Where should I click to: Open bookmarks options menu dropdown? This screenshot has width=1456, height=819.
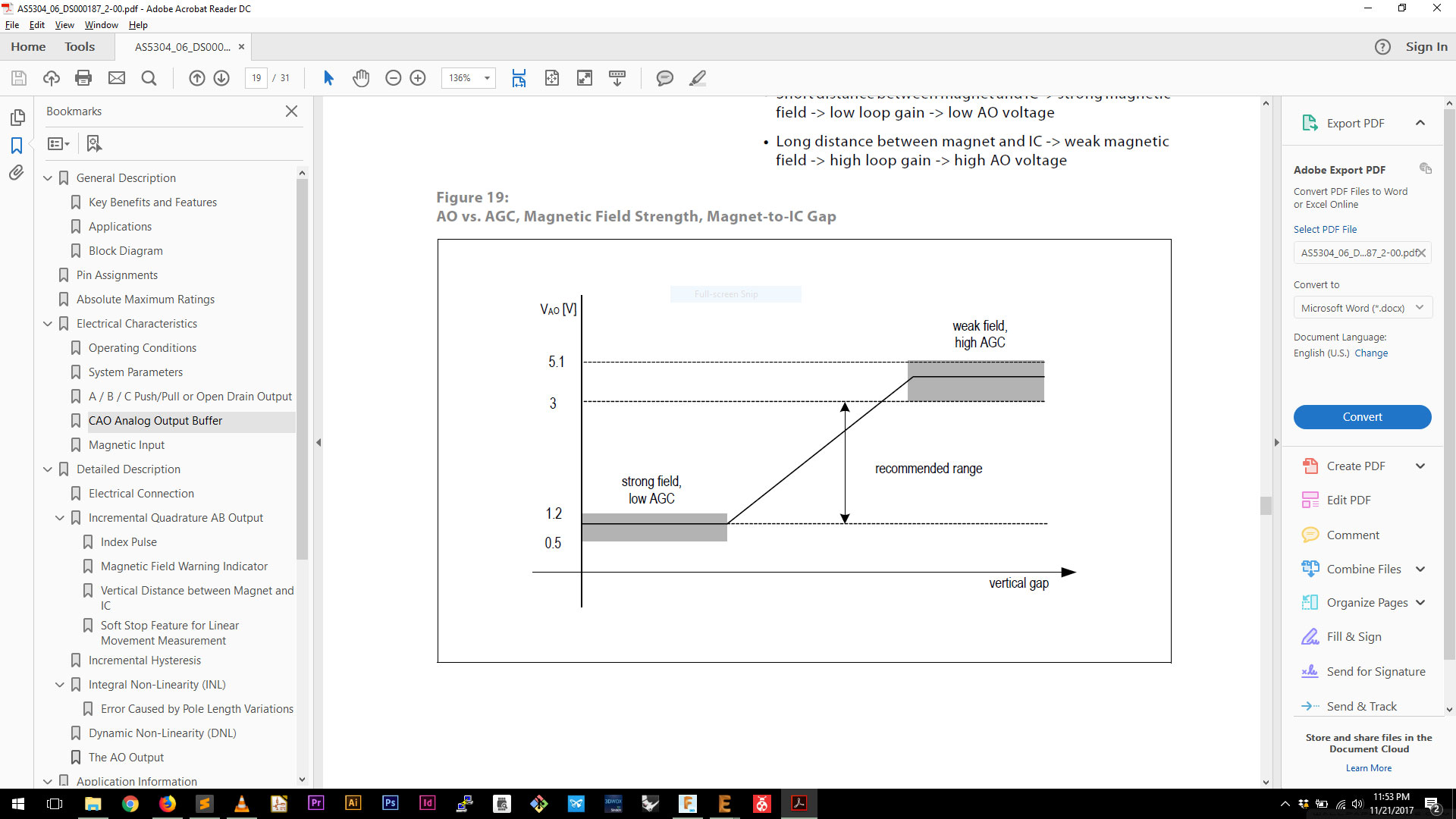coord(58,143)
